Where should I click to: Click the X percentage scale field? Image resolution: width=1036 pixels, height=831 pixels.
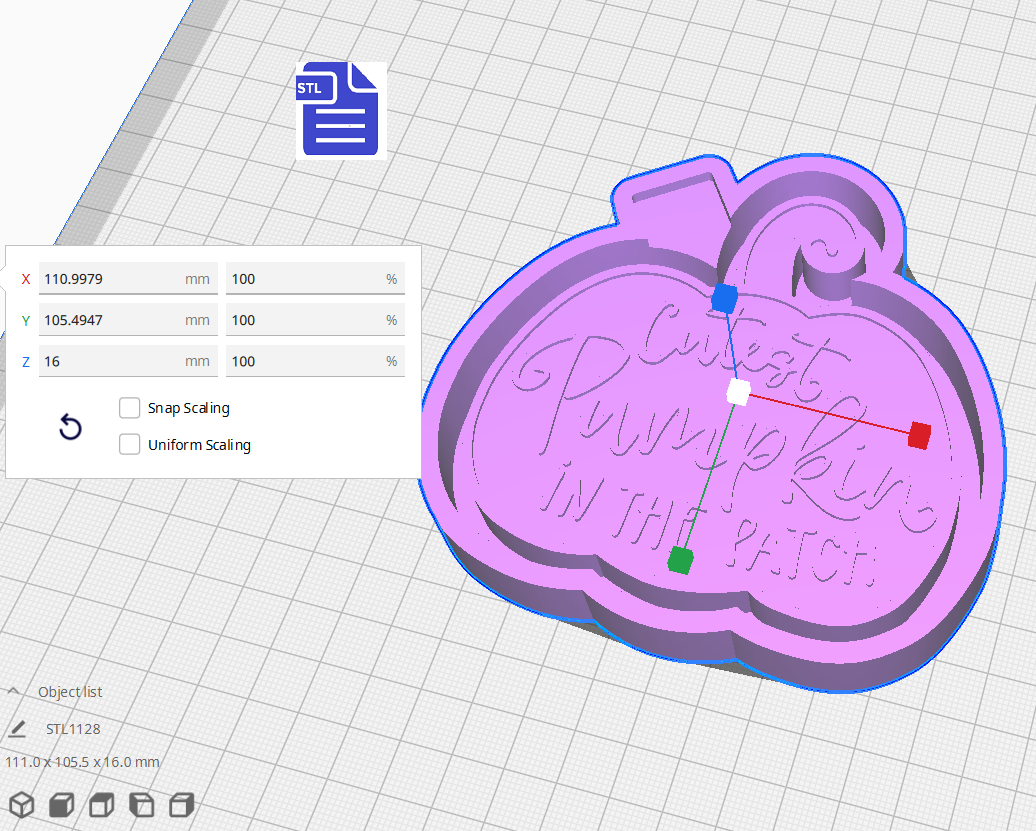[315, 279]
